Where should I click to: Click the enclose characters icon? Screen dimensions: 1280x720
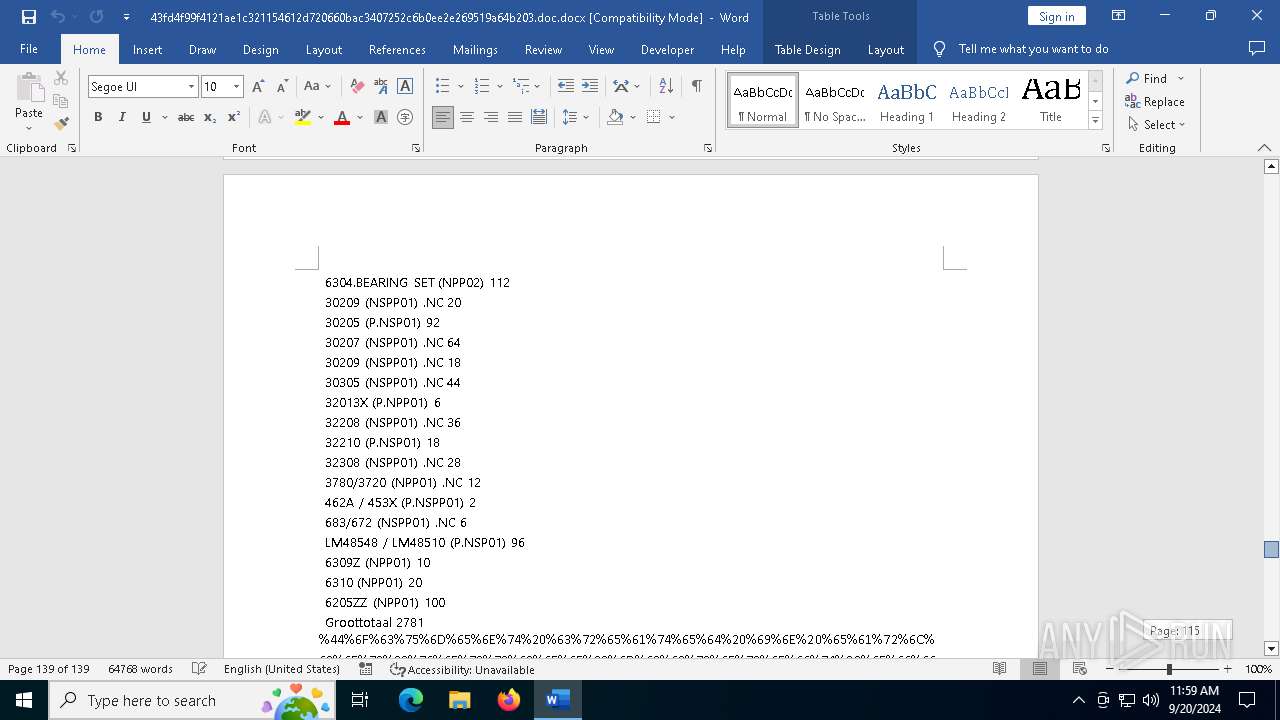405,118
